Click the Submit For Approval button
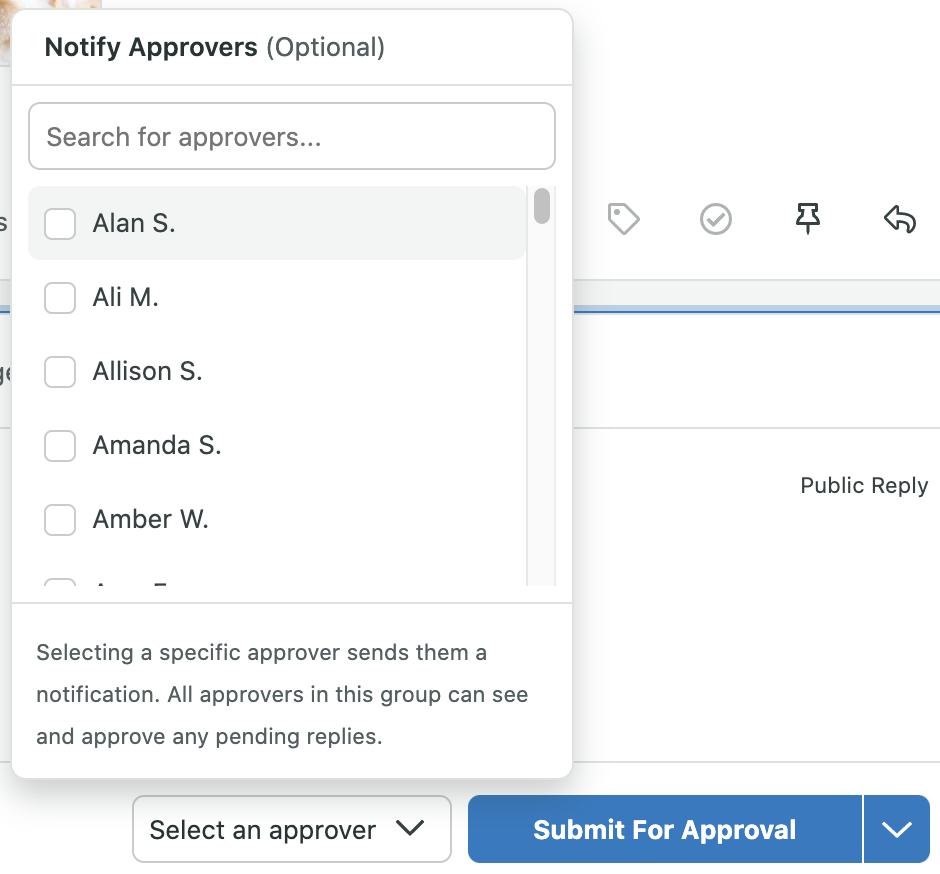 [x=665, y=829]
